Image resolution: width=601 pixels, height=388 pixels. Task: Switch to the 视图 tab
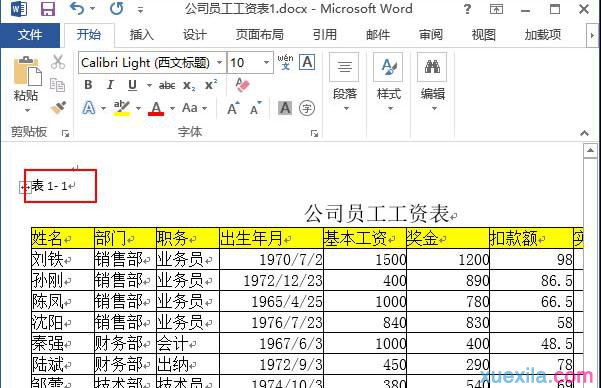[x=483, y=35]
